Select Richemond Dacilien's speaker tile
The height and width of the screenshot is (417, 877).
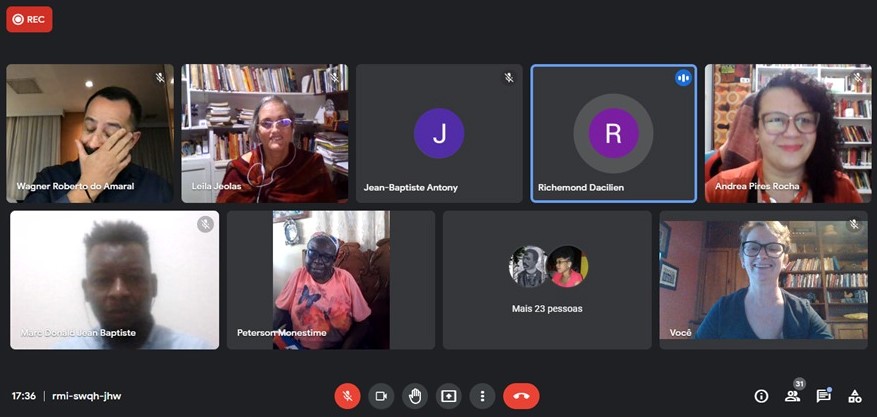coord(613,134)
